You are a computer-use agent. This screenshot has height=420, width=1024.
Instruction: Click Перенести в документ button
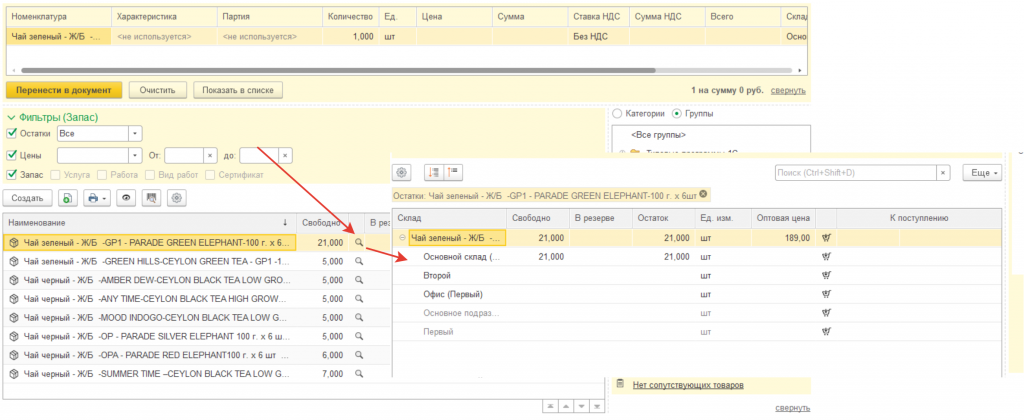coord(64,89)
